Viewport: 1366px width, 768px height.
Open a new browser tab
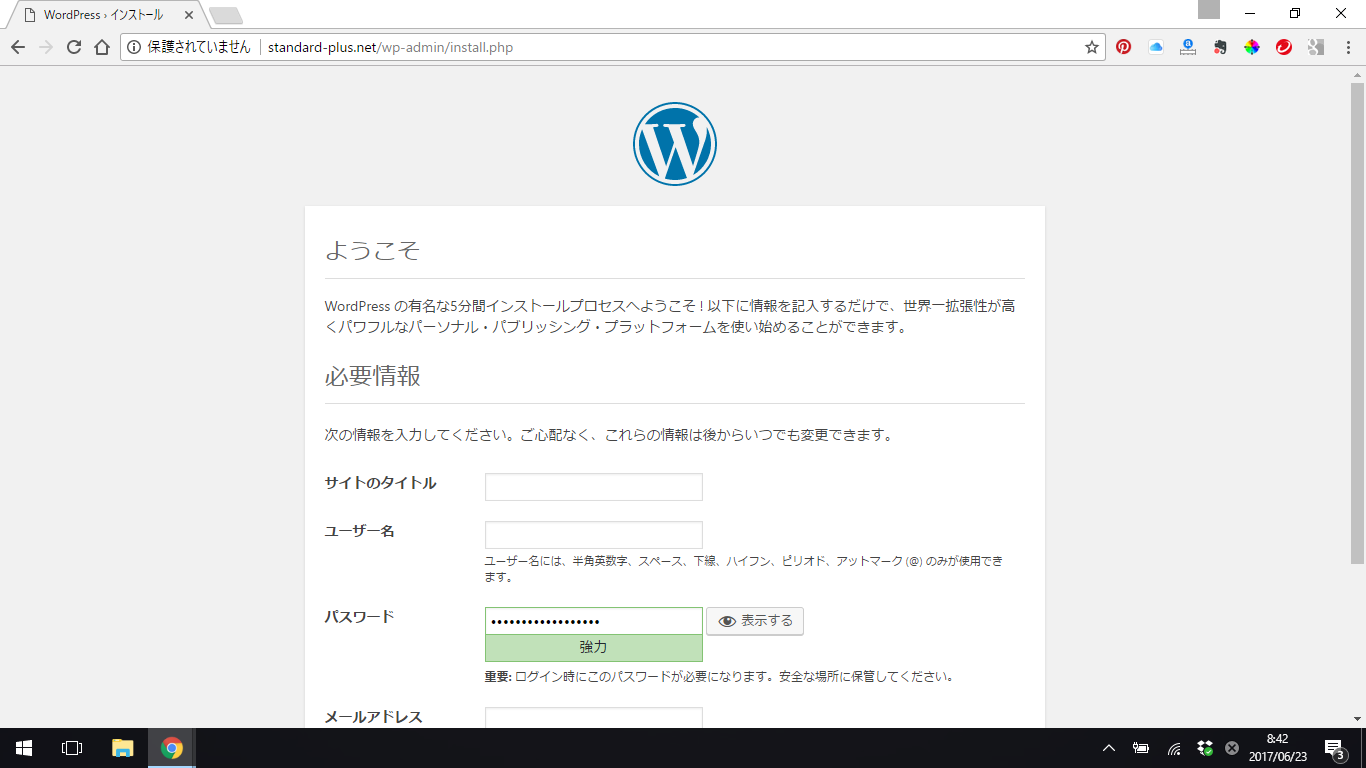pyautogui.click(x=226, y=16)
